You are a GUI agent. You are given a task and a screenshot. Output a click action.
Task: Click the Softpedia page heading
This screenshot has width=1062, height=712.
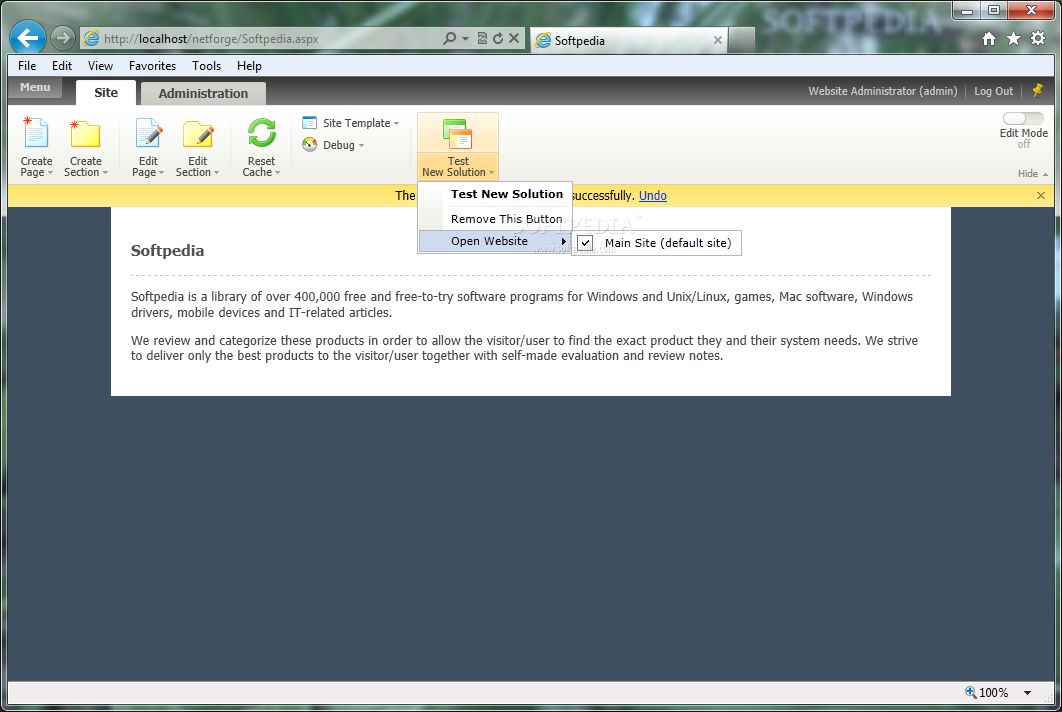tap(167, 251)
